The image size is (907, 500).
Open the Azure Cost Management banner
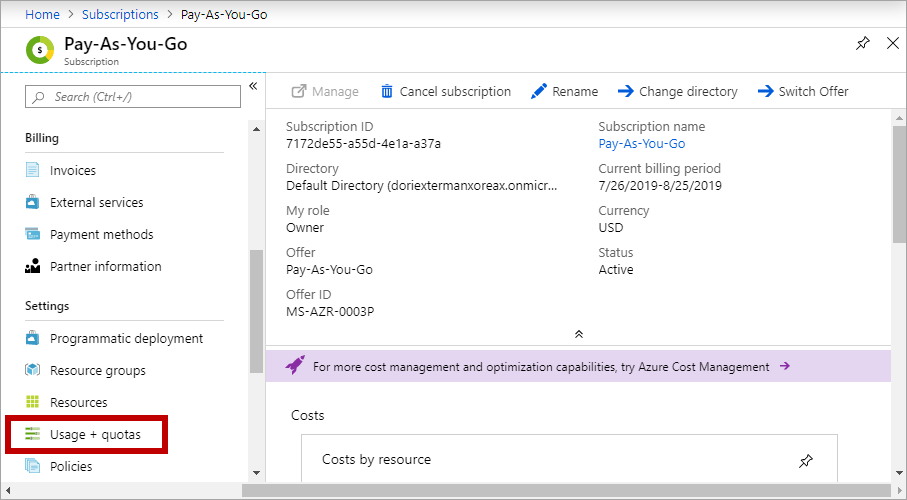point(578,366)
